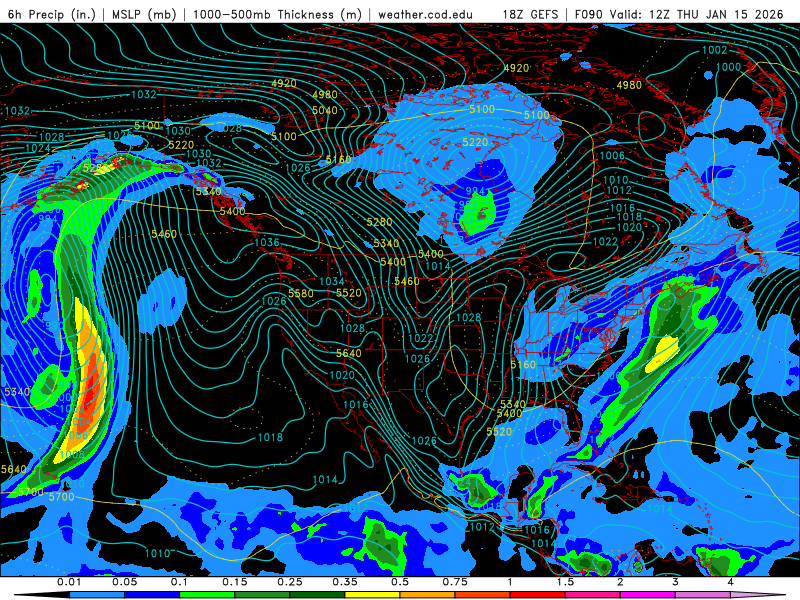Image resolution: width=800 pixels, height=600 pixels.
Task: Pick the dark green 0.25–0.35 legend swatch
Action: click(317, 595)
